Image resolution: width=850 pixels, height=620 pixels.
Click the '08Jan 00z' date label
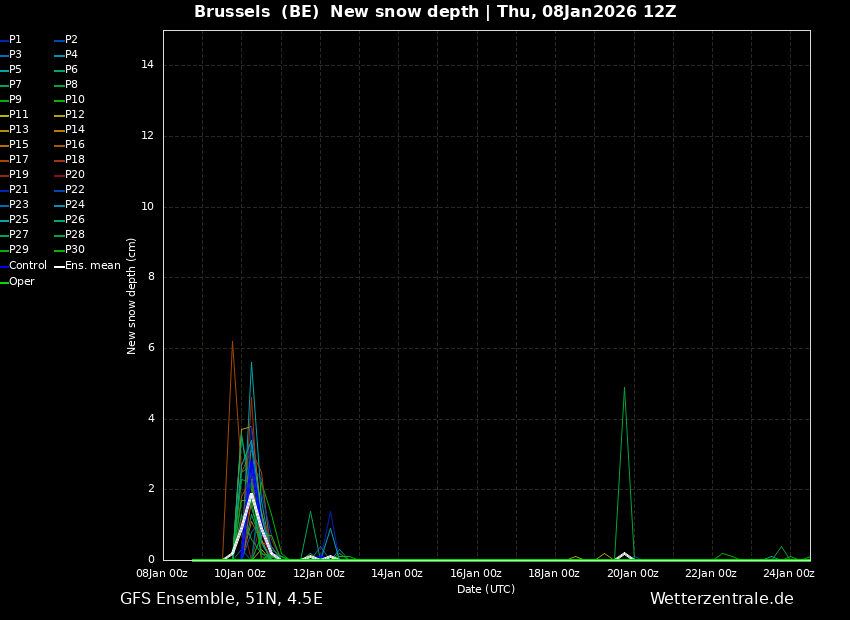click(162, 573)
